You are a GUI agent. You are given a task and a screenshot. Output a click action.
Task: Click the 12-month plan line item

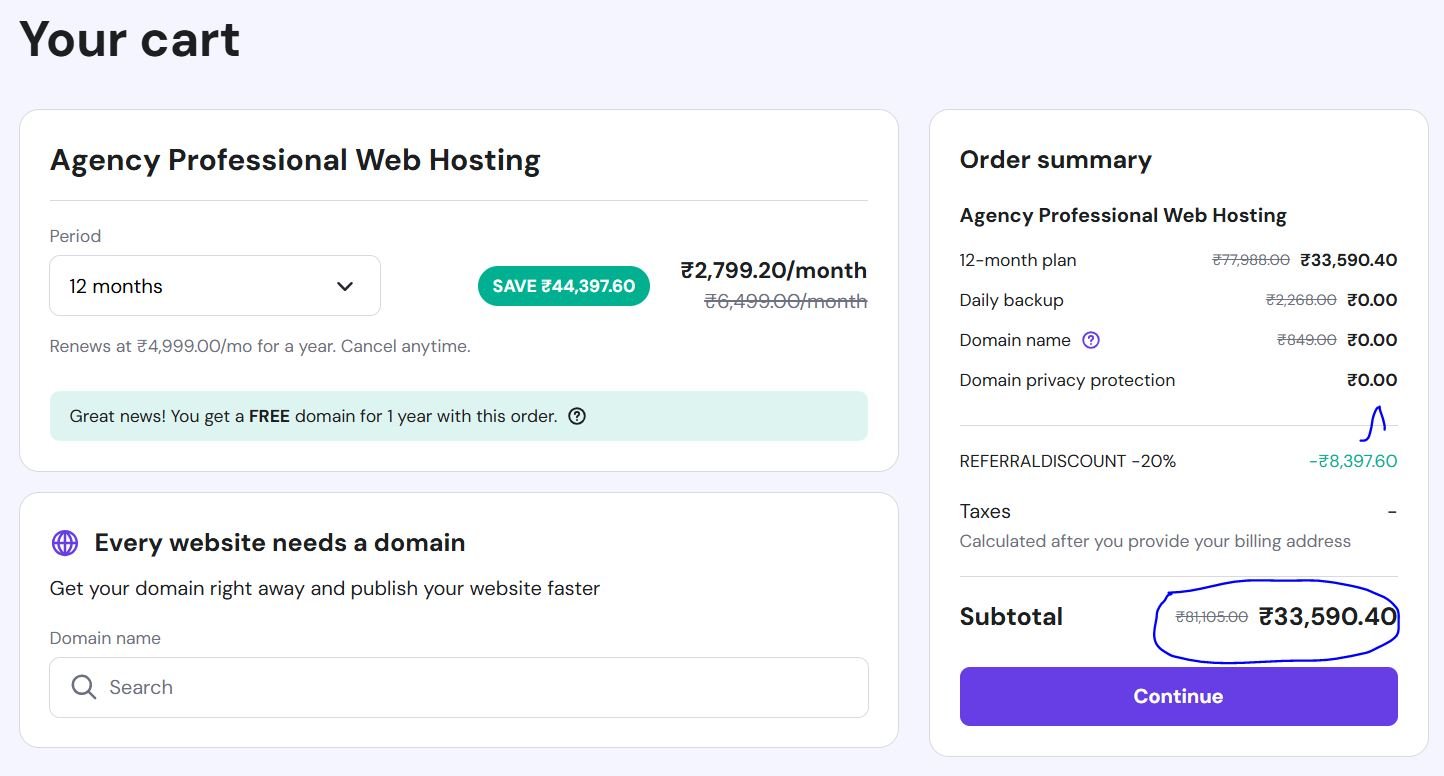tap(1018, 260)
